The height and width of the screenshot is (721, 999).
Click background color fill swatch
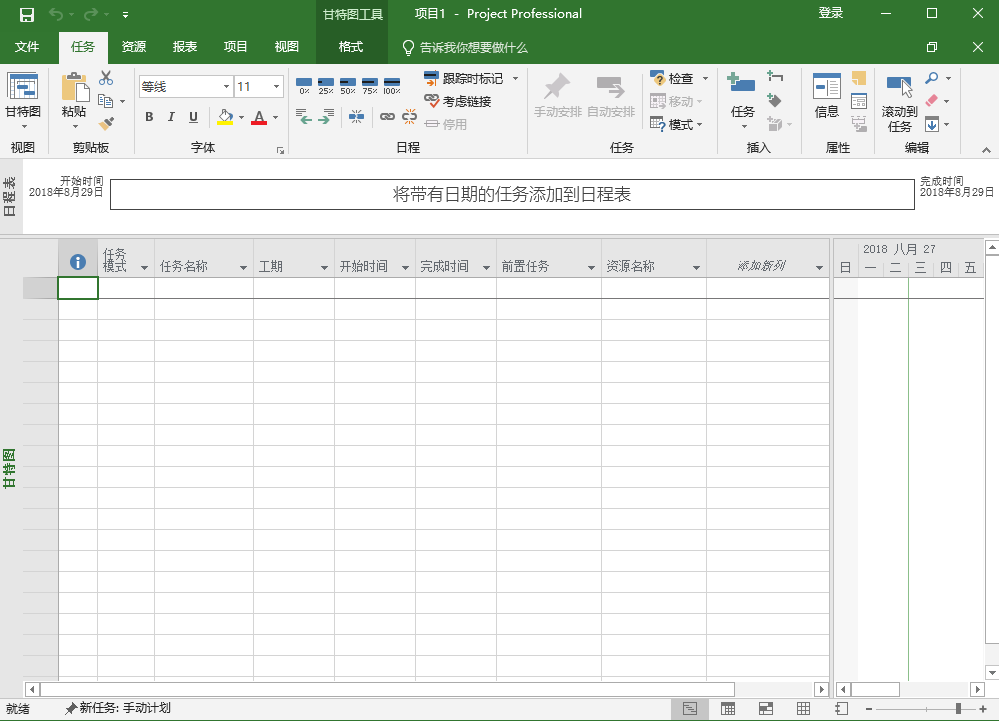click(x=226, y=117)
